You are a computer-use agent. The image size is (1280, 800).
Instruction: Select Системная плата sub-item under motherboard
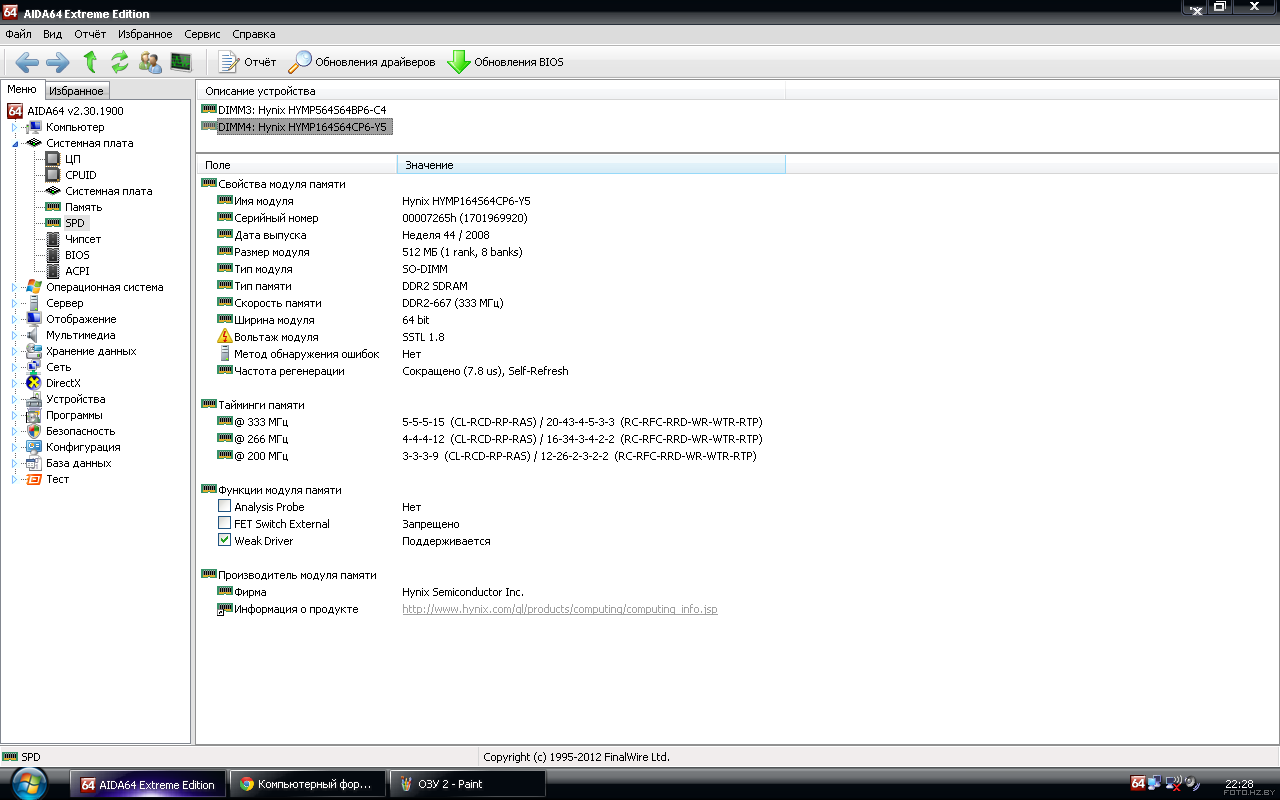(108, 191)
